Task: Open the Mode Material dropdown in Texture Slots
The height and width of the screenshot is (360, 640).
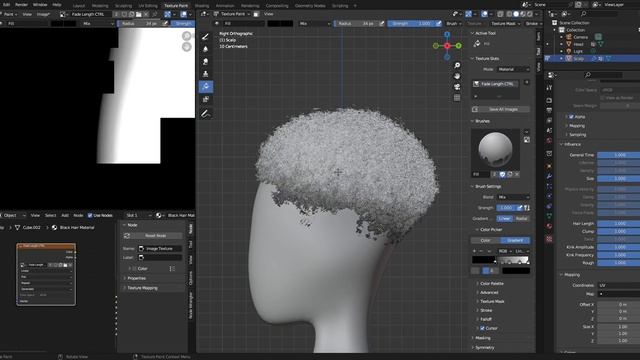Action: (x=513, y=69)
